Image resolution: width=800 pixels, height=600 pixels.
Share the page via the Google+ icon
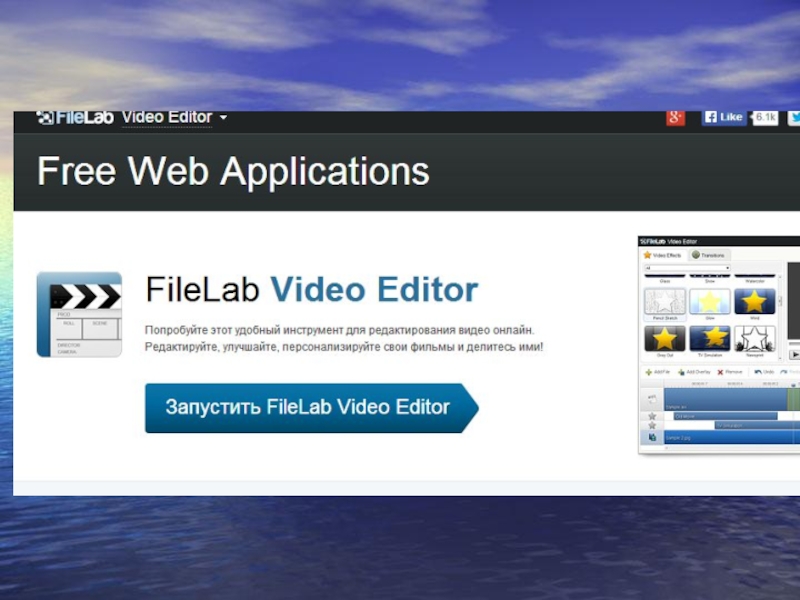click(675, 117)
